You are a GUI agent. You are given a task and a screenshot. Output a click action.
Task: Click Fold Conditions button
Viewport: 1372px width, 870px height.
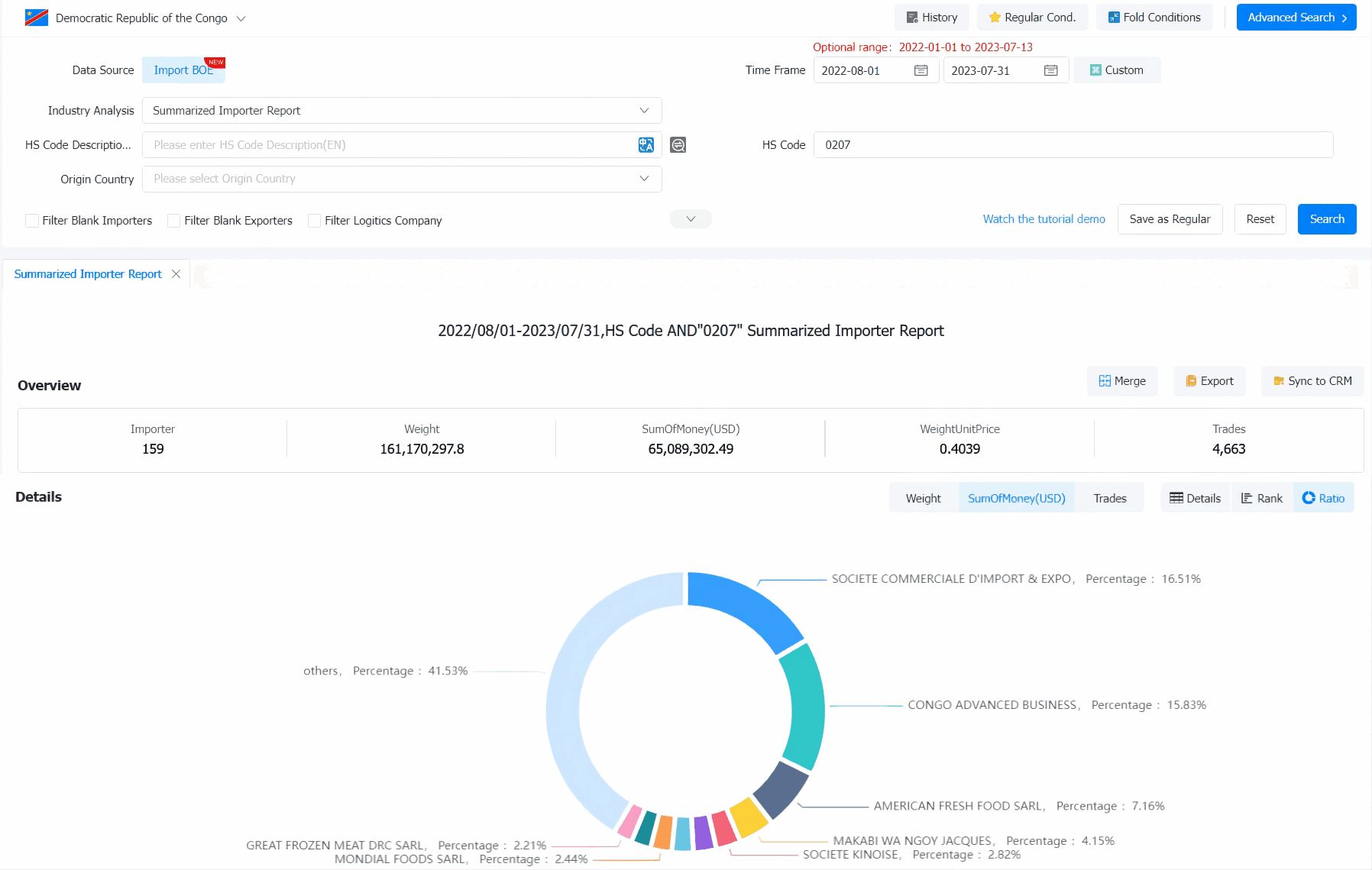[1154, 18]
